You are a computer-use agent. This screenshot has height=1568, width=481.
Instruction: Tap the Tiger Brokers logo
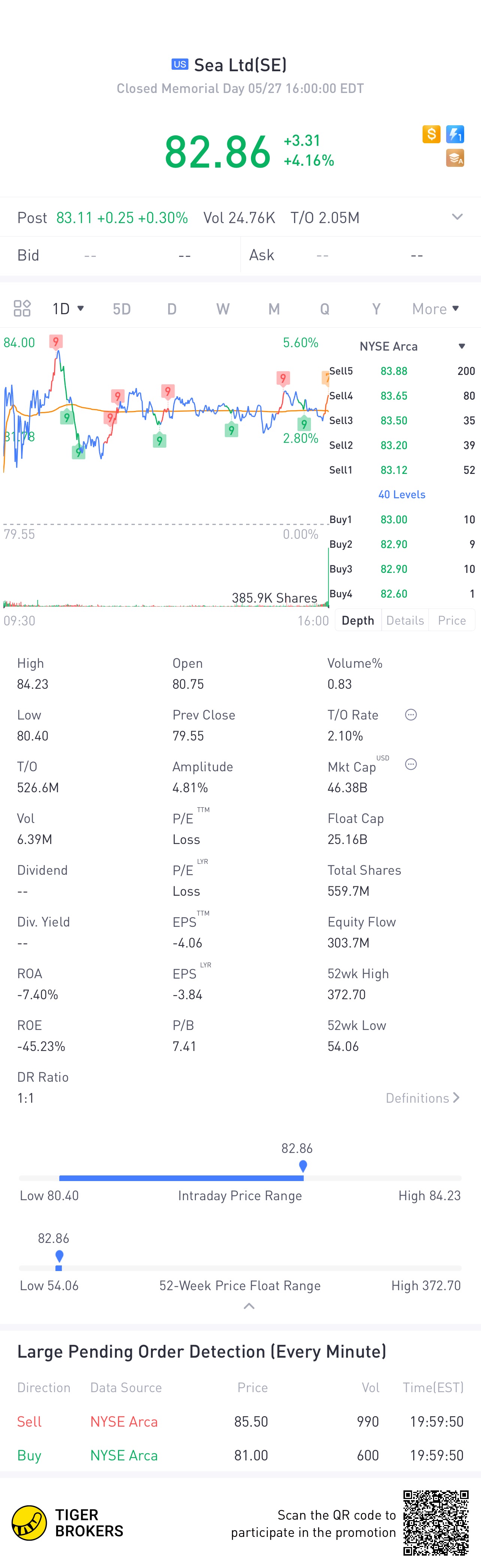67,1523
